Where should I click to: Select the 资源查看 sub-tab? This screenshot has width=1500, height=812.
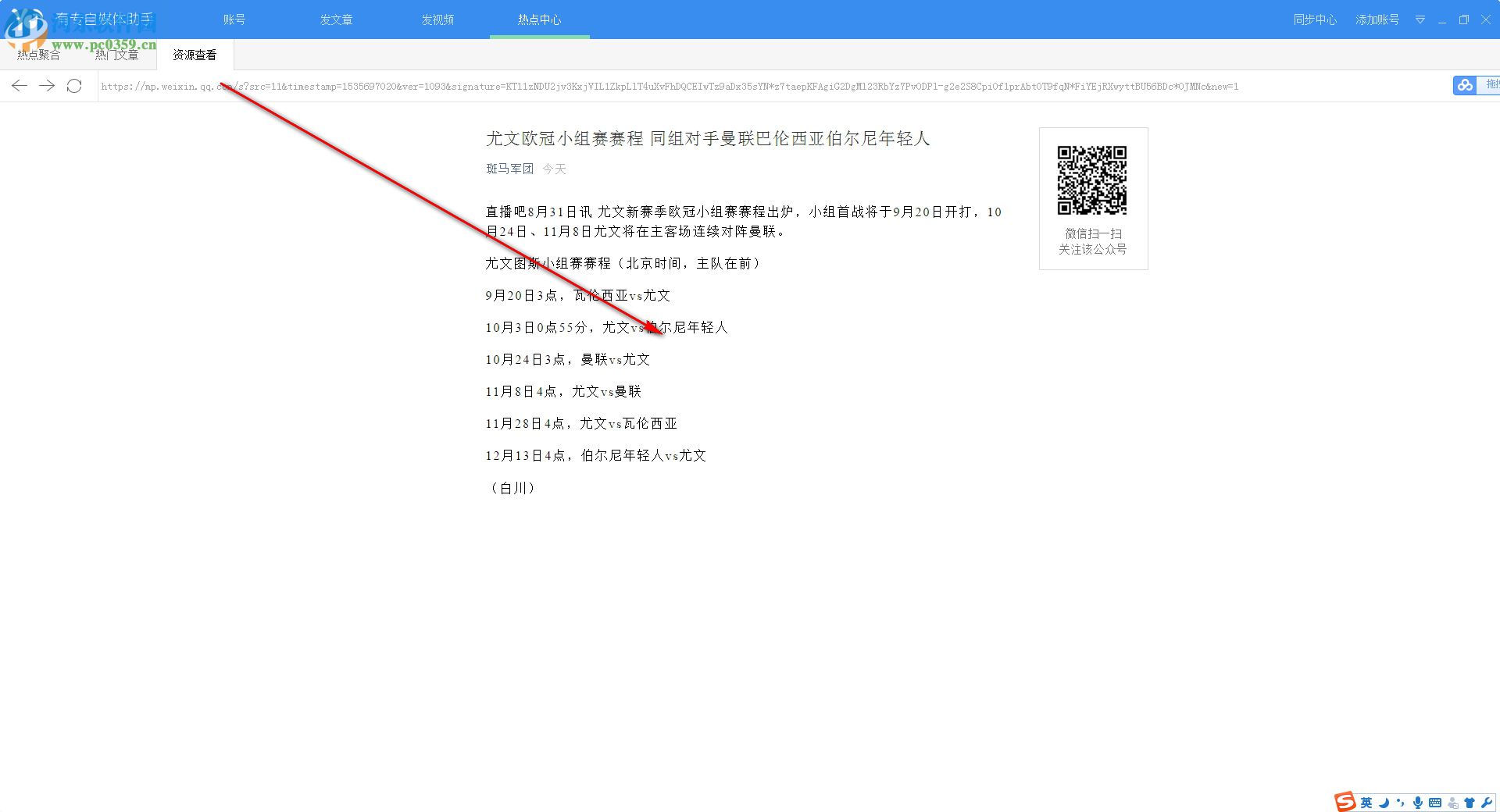tap(195, 55)
